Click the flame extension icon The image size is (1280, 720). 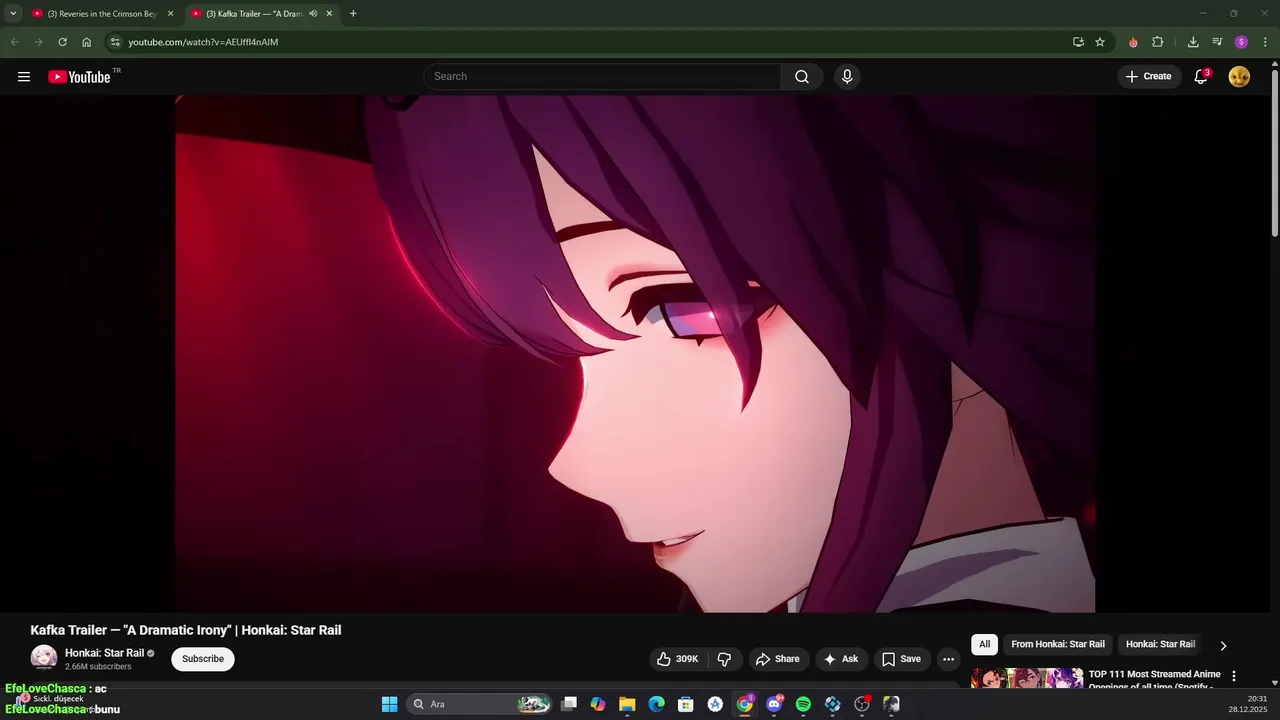click(x=1133, y=42)
